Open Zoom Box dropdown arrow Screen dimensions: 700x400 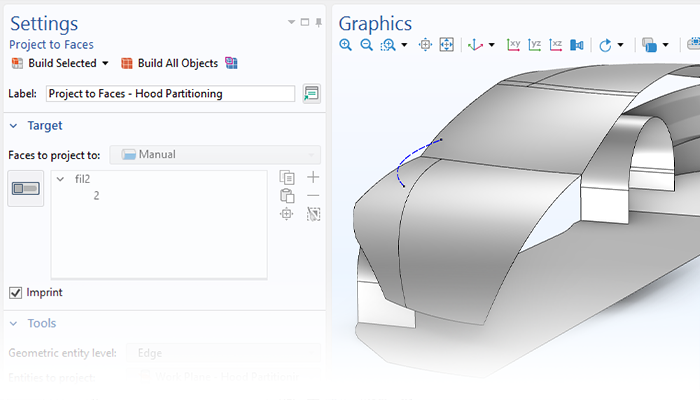[x=404, y=45]
